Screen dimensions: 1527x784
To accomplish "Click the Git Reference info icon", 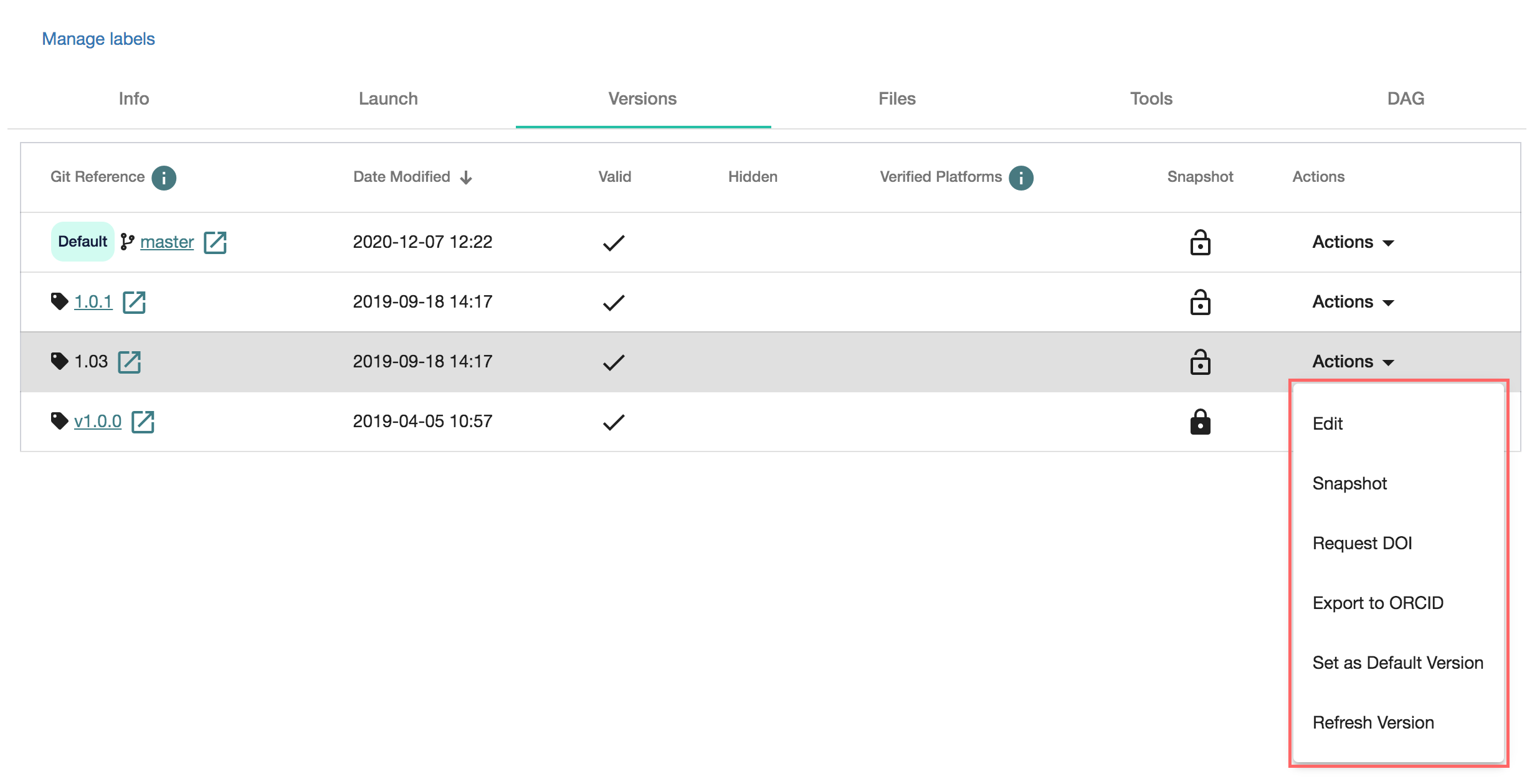I will pyautogui.click(x=164, y=177).
